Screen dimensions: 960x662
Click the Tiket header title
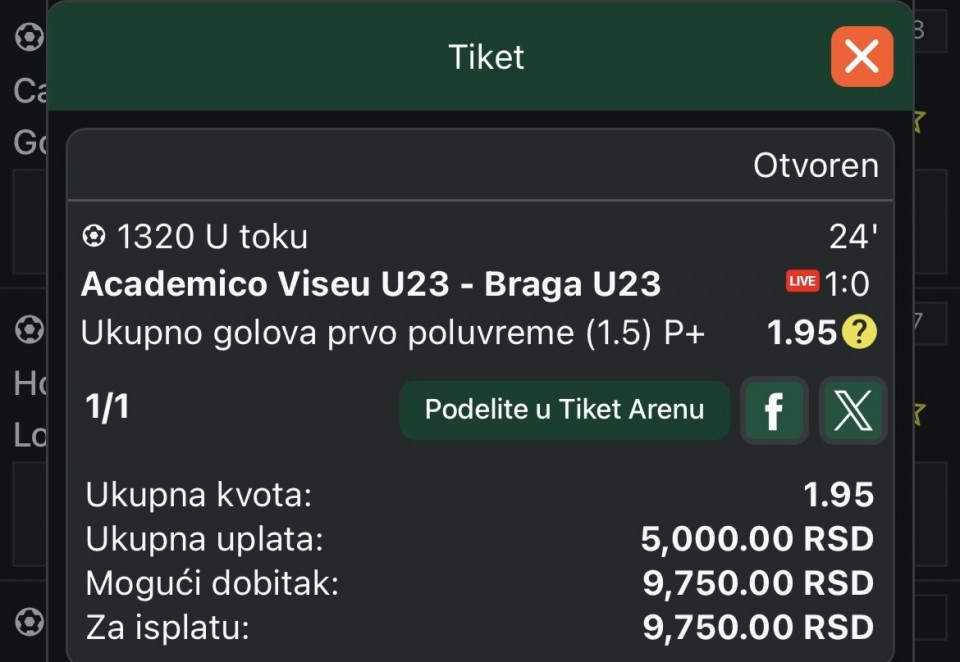coord(486,57)
